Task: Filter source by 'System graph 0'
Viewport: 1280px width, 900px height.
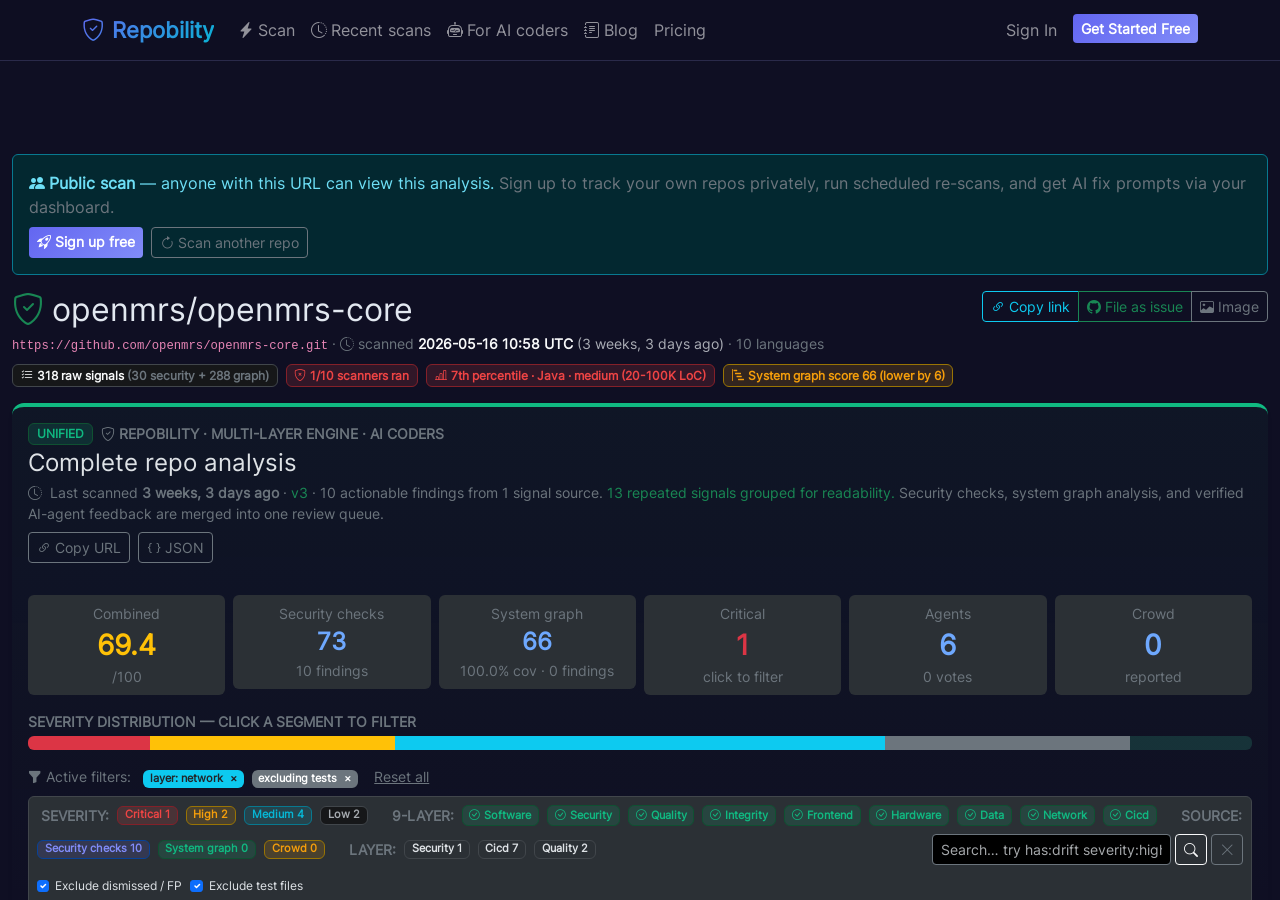Action: pos(207,849)
